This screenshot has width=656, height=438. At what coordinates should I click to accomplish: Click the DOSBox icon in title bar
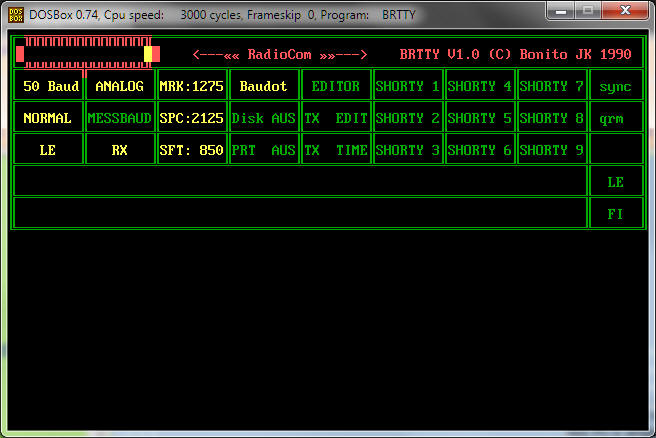[16, 15]
